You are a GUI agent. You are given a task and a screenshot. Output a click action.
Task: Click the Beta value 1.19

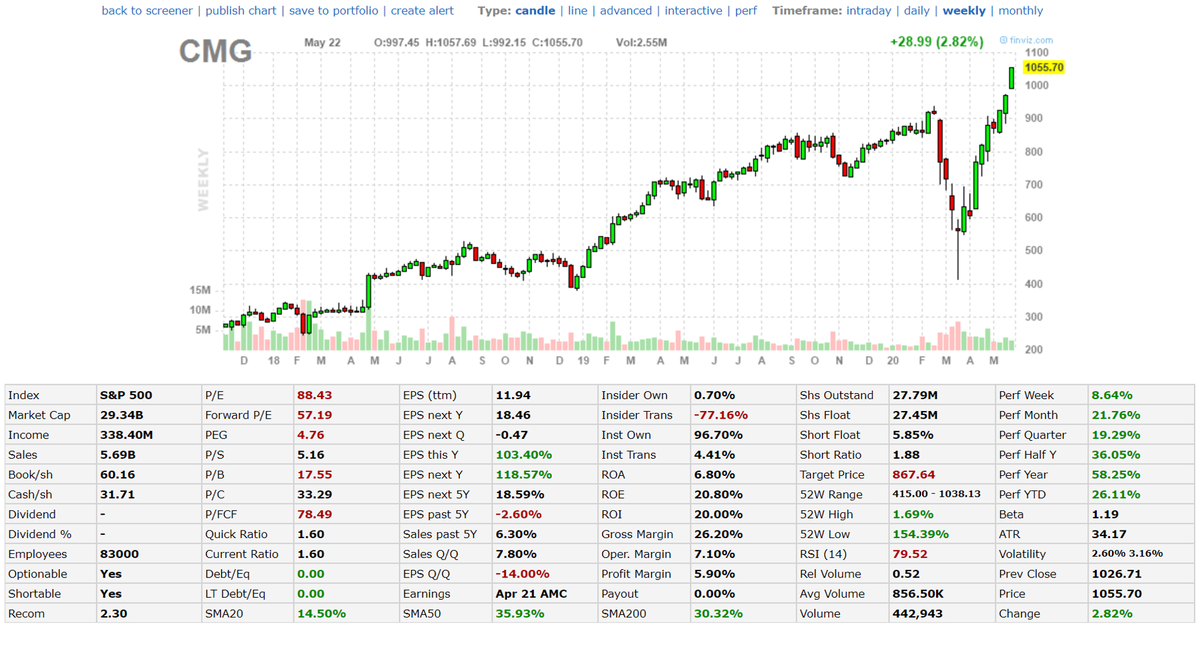tap(1106, 514)
